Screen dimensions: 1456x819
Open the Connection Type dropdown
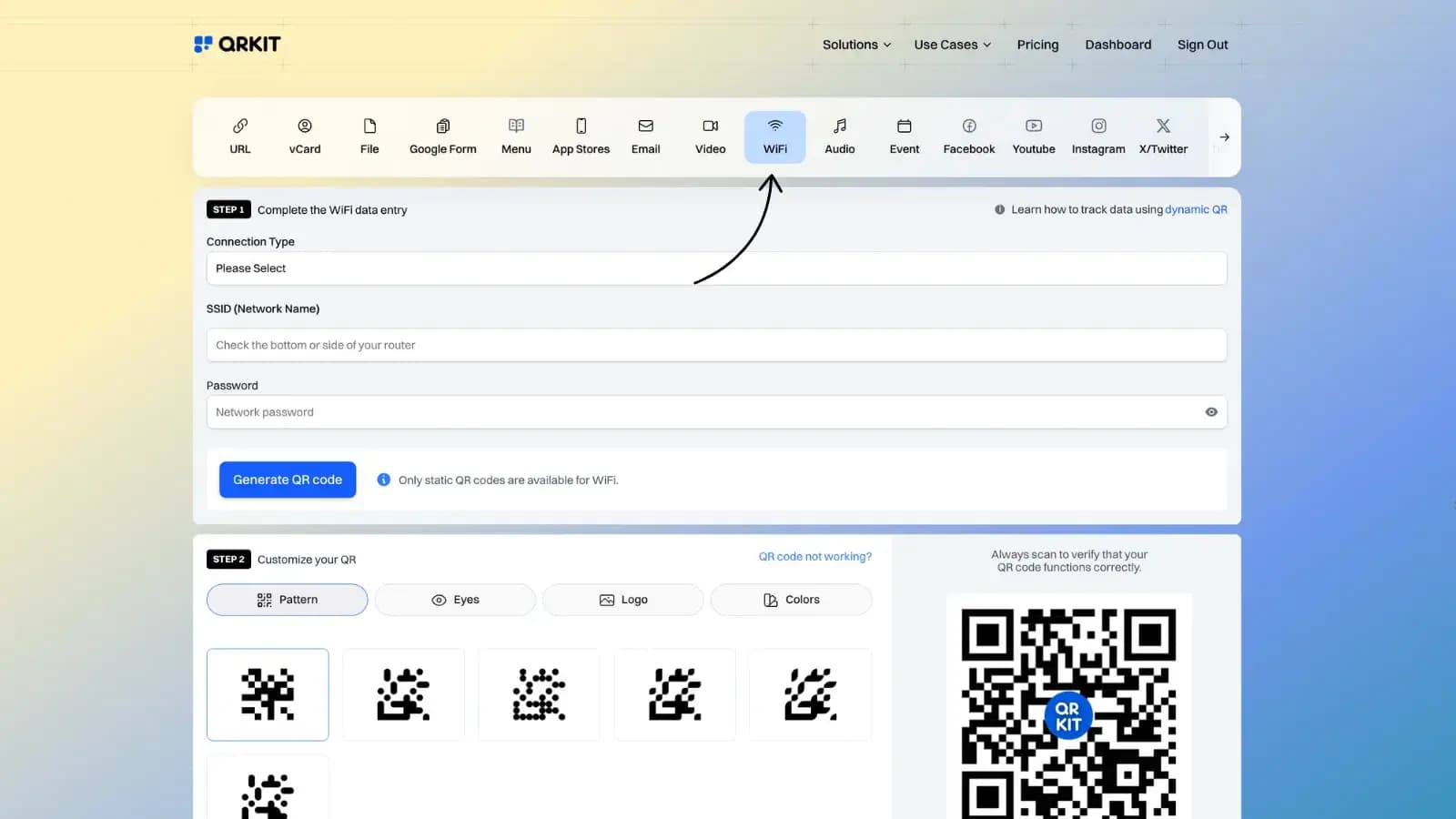[716, 268]
